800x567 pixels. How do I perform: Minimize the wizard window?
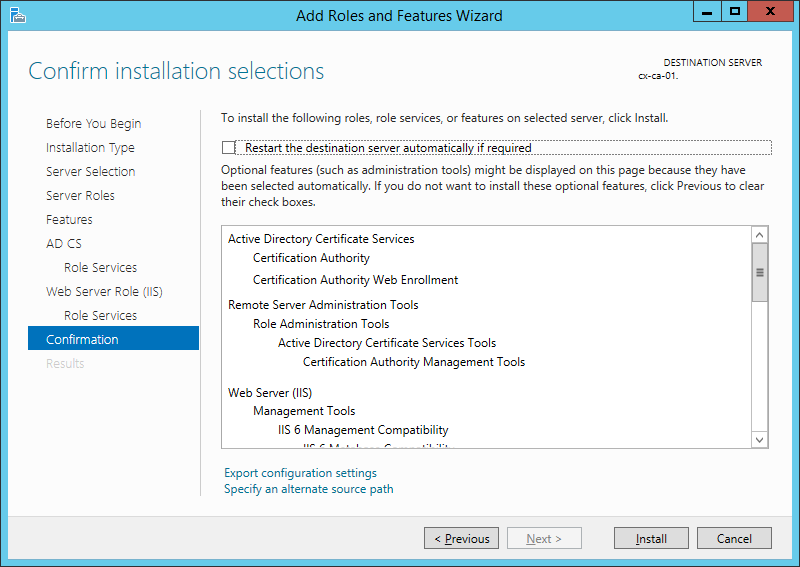pos(707,12)
